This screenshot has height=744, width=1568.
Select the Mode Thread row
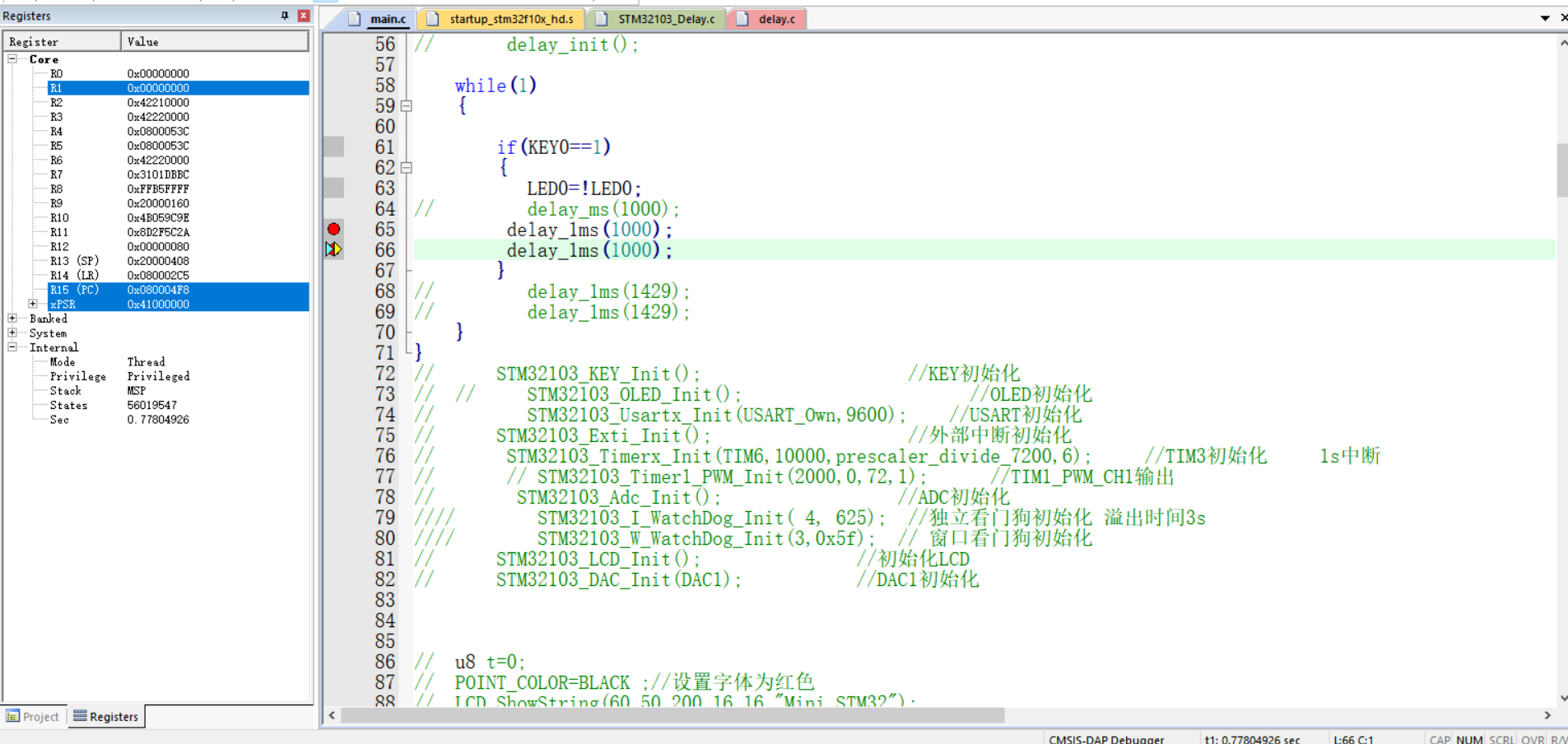point(178,362)
